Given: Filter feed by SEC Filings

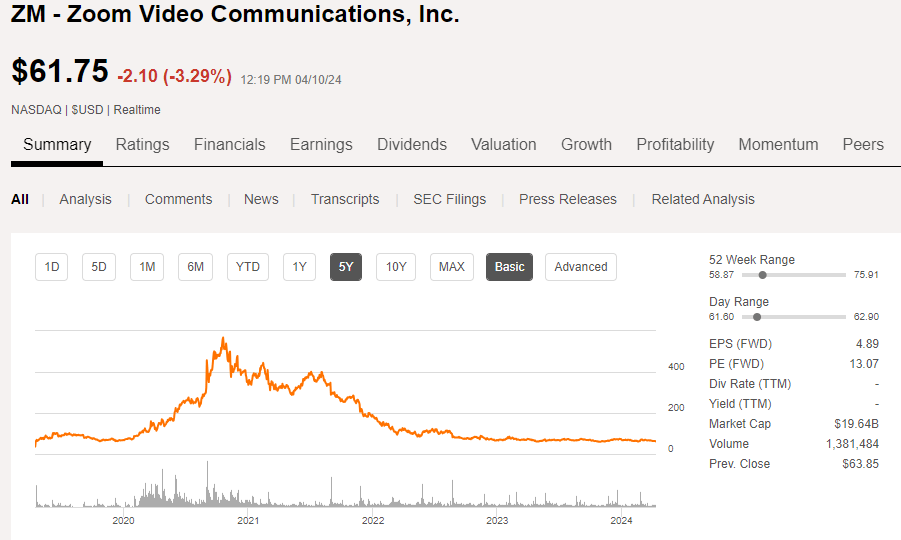Looking at the screenshot, I should [x=450, y=199].
